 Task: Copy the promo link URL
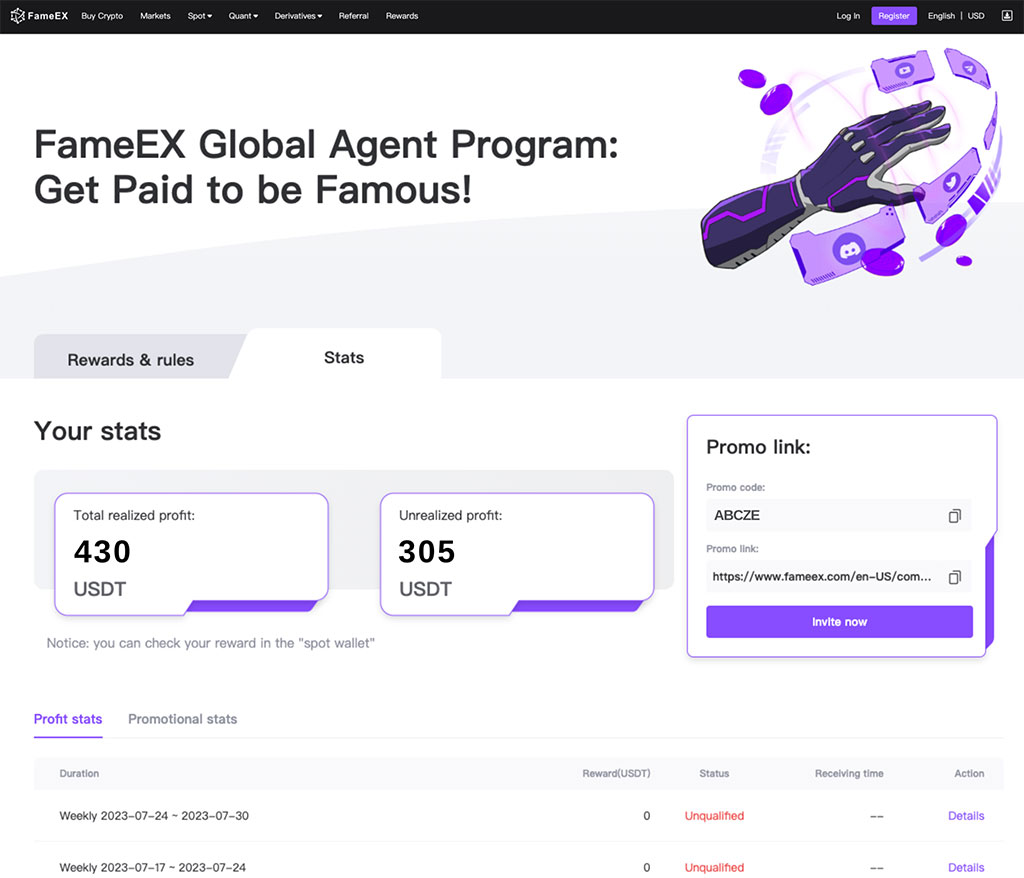click(x=954, y=577)
